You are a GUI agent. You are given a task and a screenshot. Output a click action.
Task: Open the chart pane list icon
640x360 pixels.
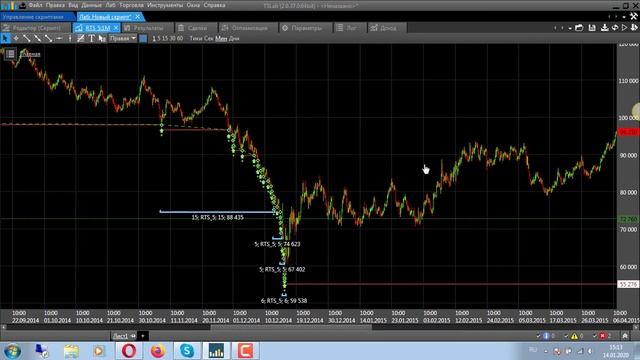[x=11, y=54]
